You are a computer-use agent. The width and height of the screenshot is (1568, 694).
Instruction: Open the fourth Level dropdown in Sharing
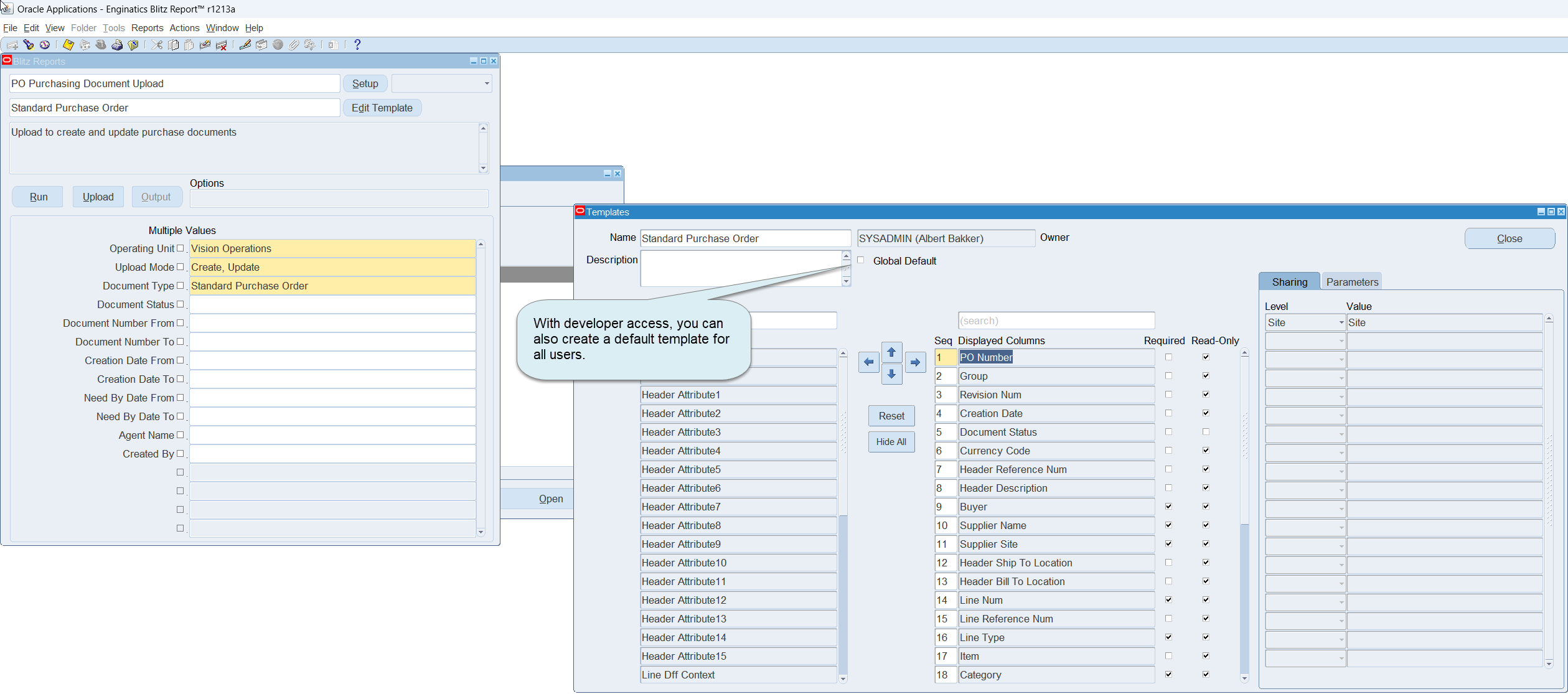click(1305, 378)
